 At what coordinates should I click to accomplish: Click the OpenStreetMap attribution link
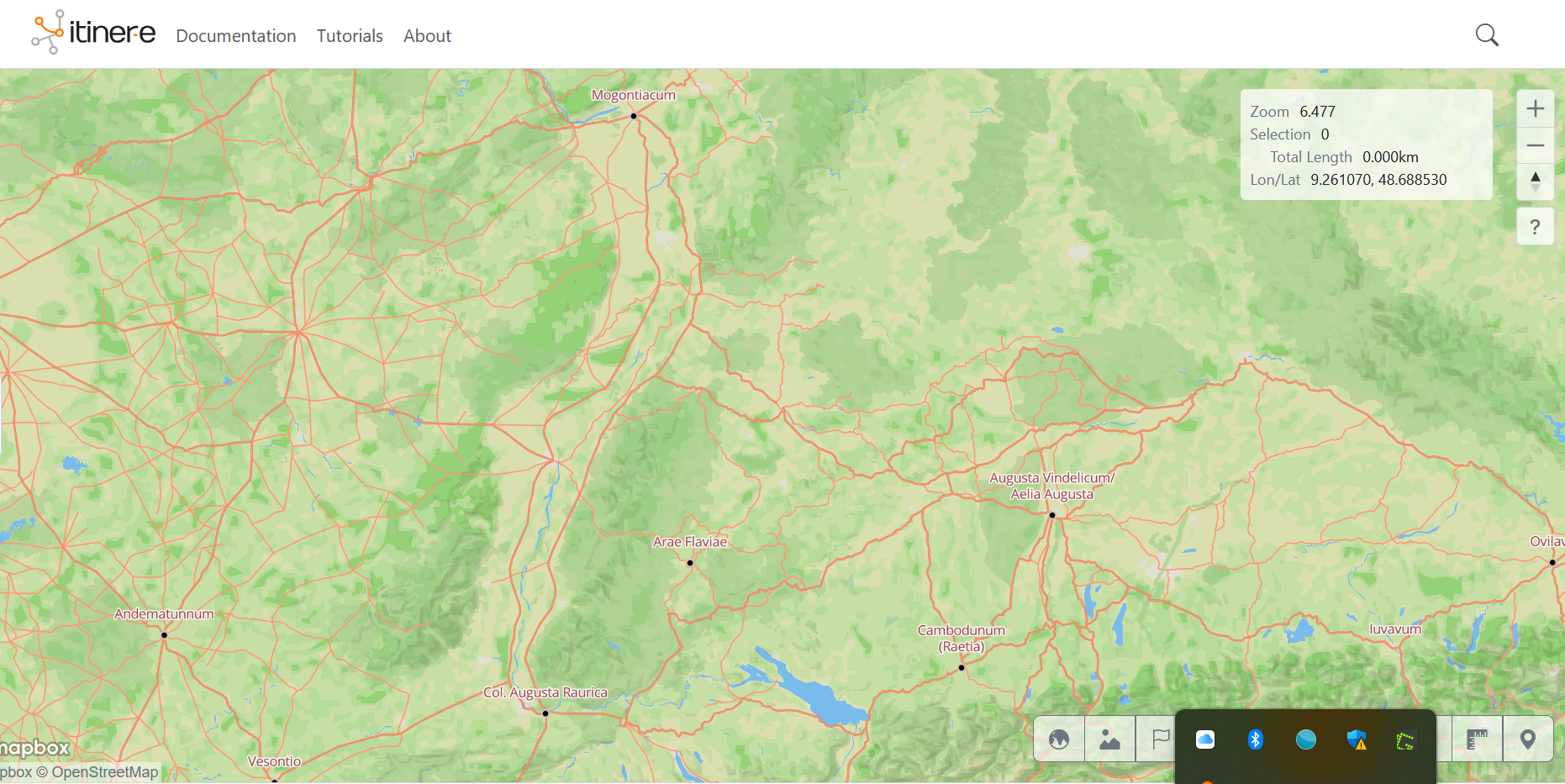pos(104,772)
